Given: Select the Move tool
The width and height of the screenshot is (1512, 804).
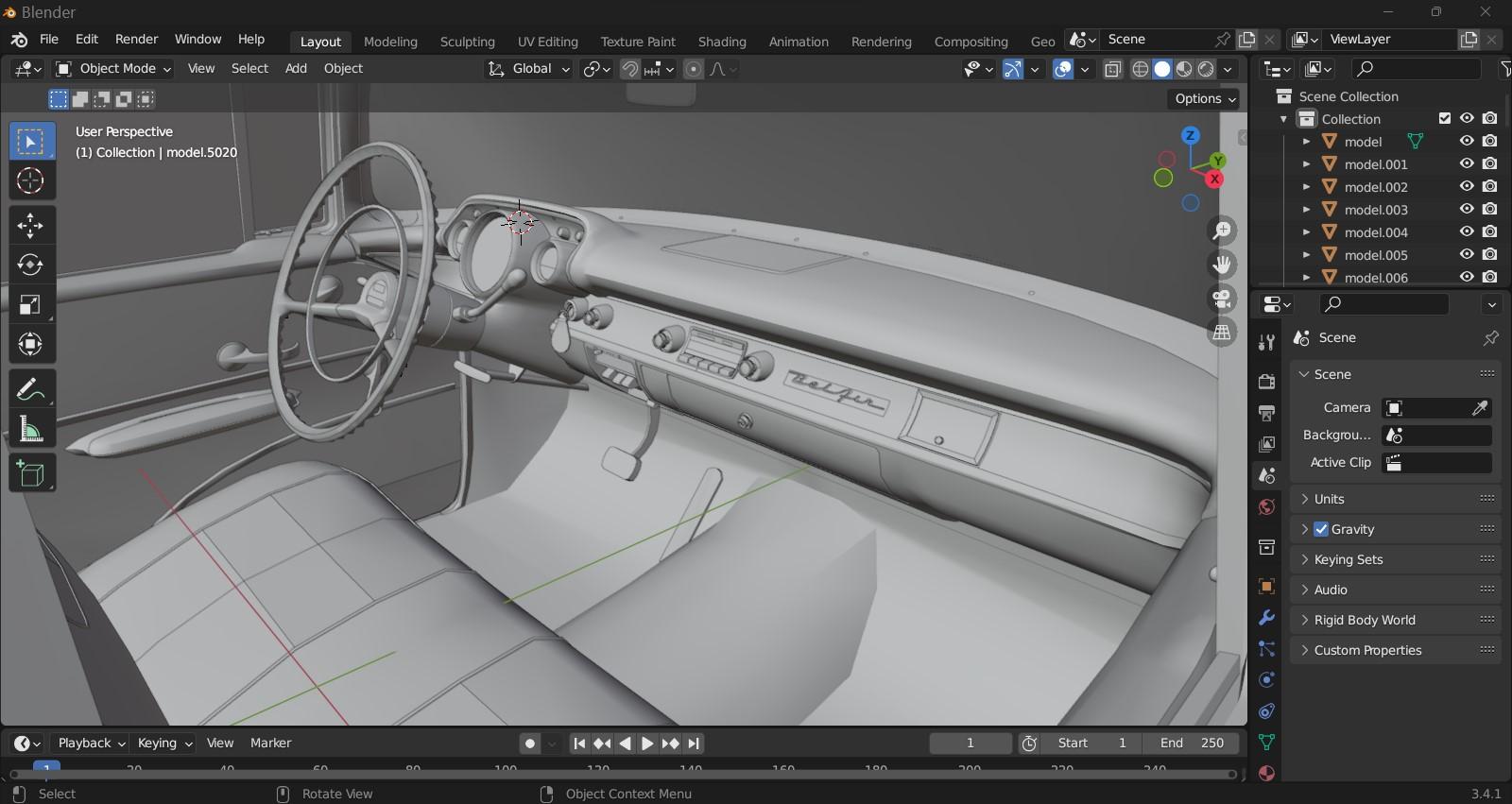Looking at the screenshot, I should (x=30, y=226).
